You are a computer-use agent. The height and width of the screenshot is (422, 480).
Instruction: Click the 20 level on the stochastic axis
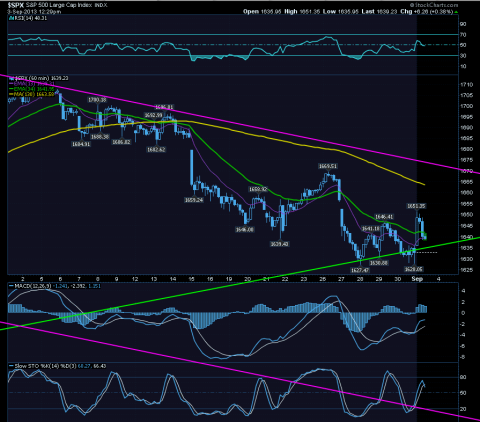463,409
